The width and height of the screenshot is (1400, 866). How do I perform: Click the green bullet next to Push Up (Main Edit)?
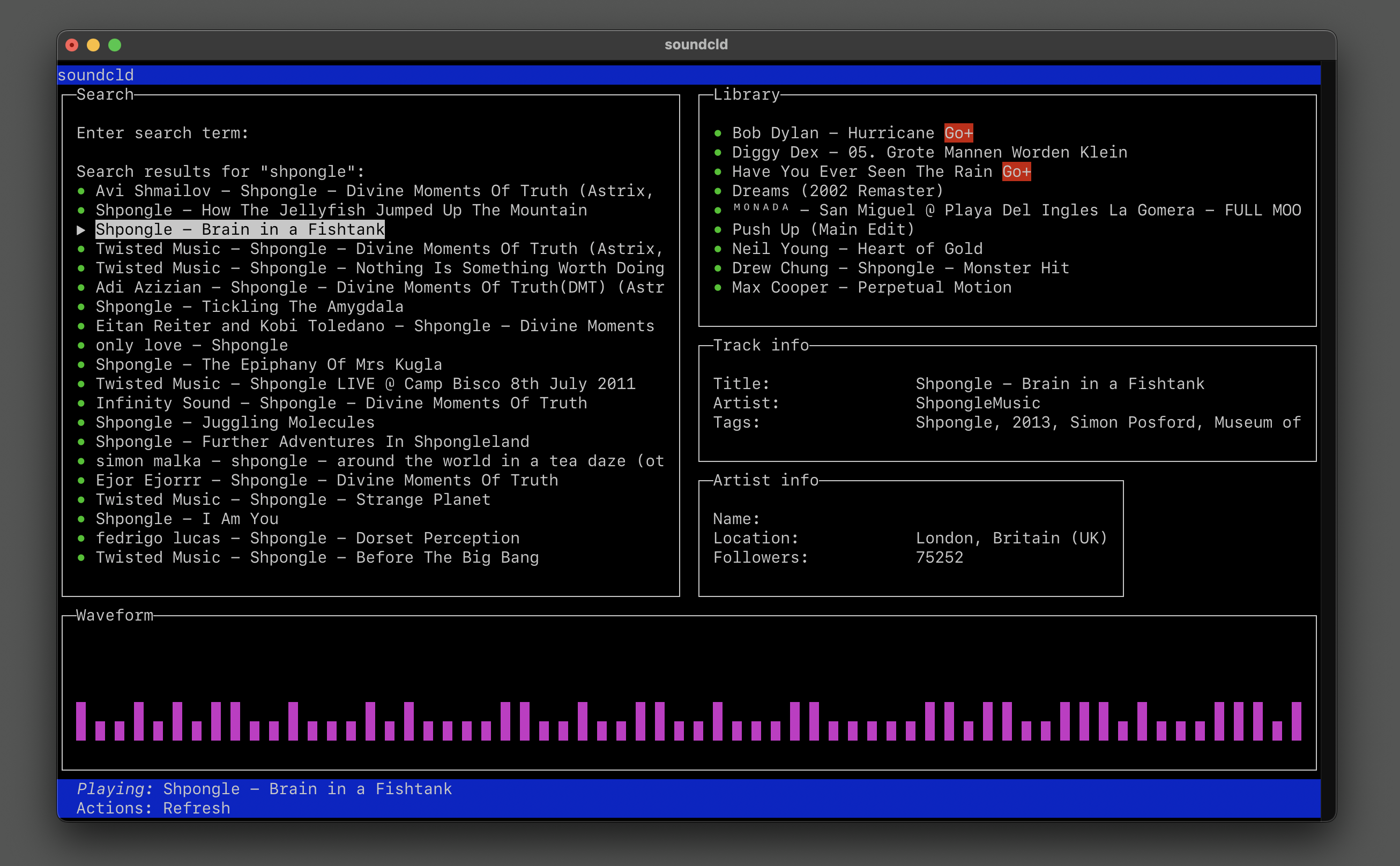717,230
